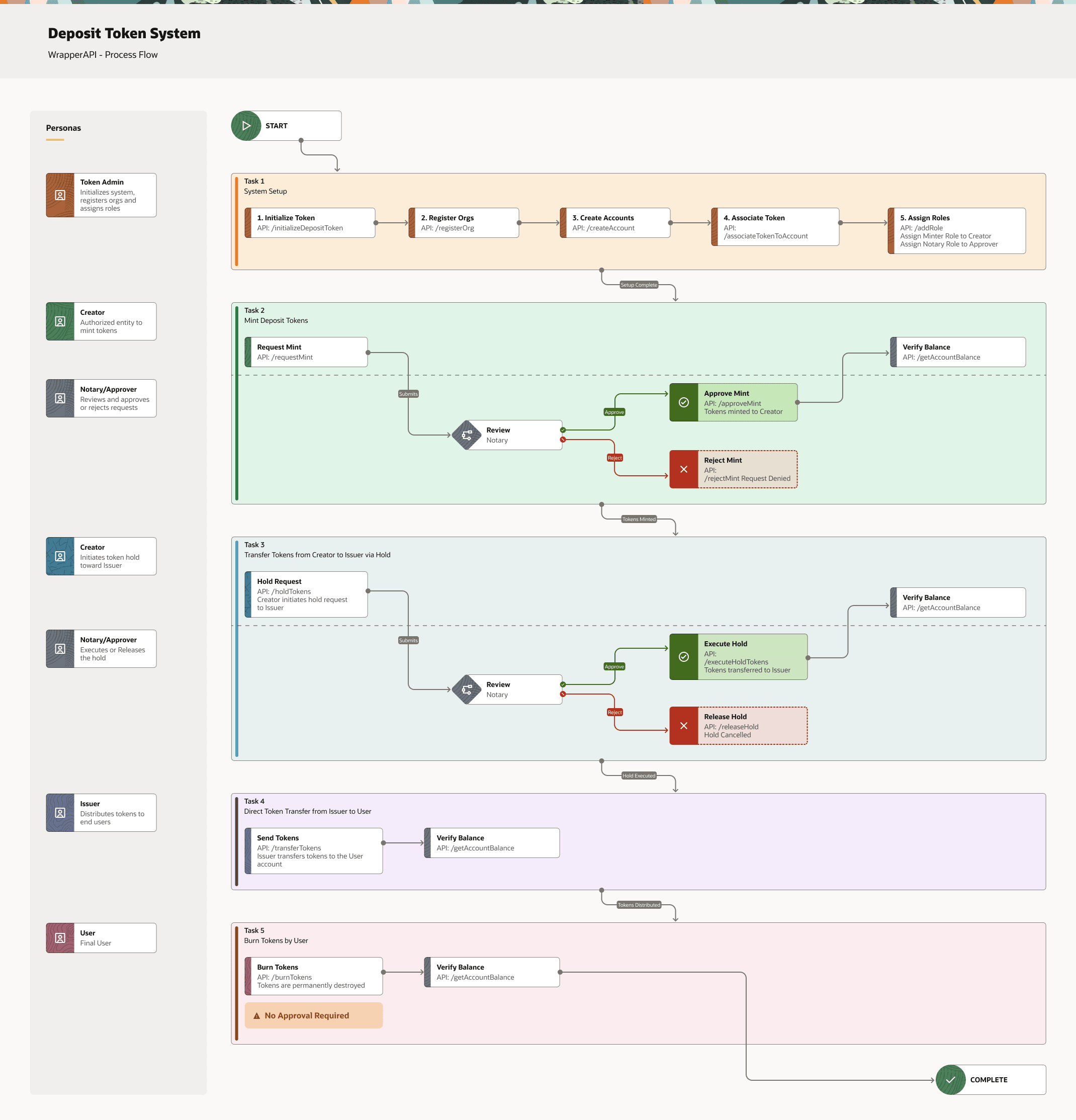Click the Task 1 System Setup heading

265,186
